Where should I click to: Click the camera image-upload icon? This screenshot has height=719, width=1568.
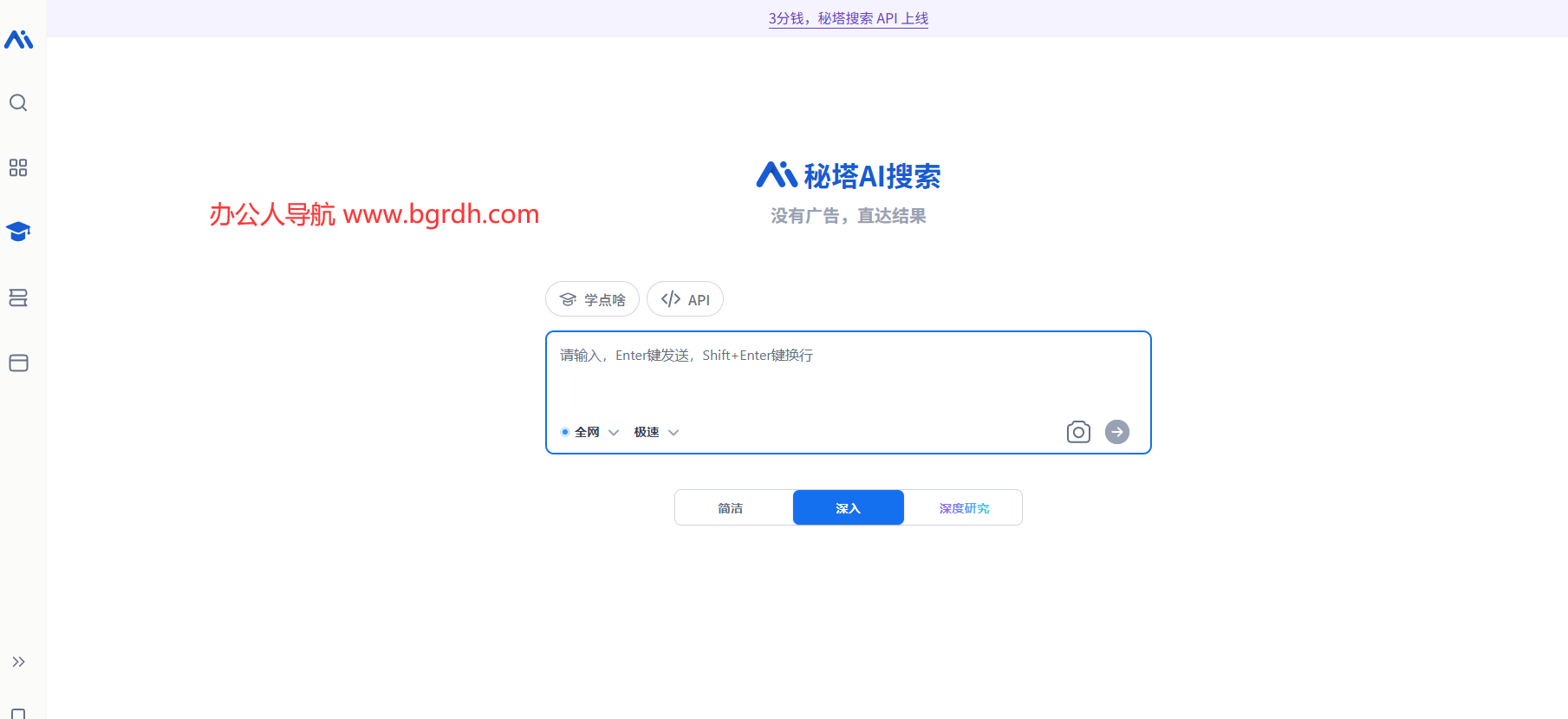[x=1078, y=432]
